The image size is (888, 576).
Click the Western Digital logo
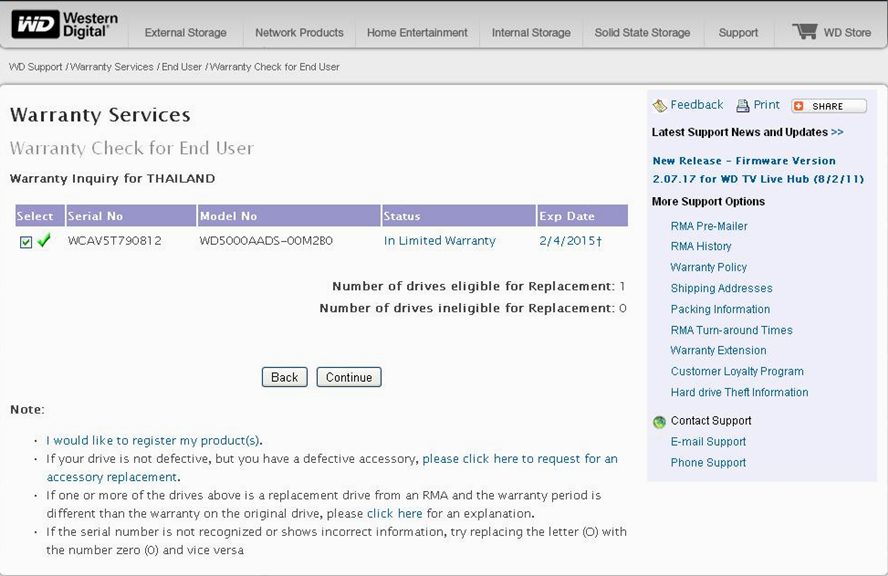[64, 25]
